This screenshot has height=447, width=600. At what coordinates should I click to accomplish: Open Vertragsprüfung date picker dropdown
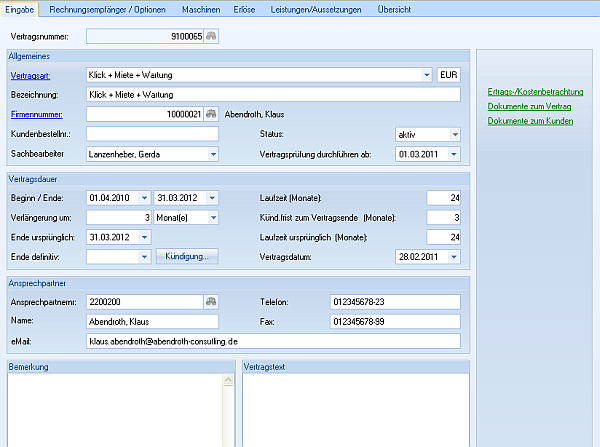[454, 154]
